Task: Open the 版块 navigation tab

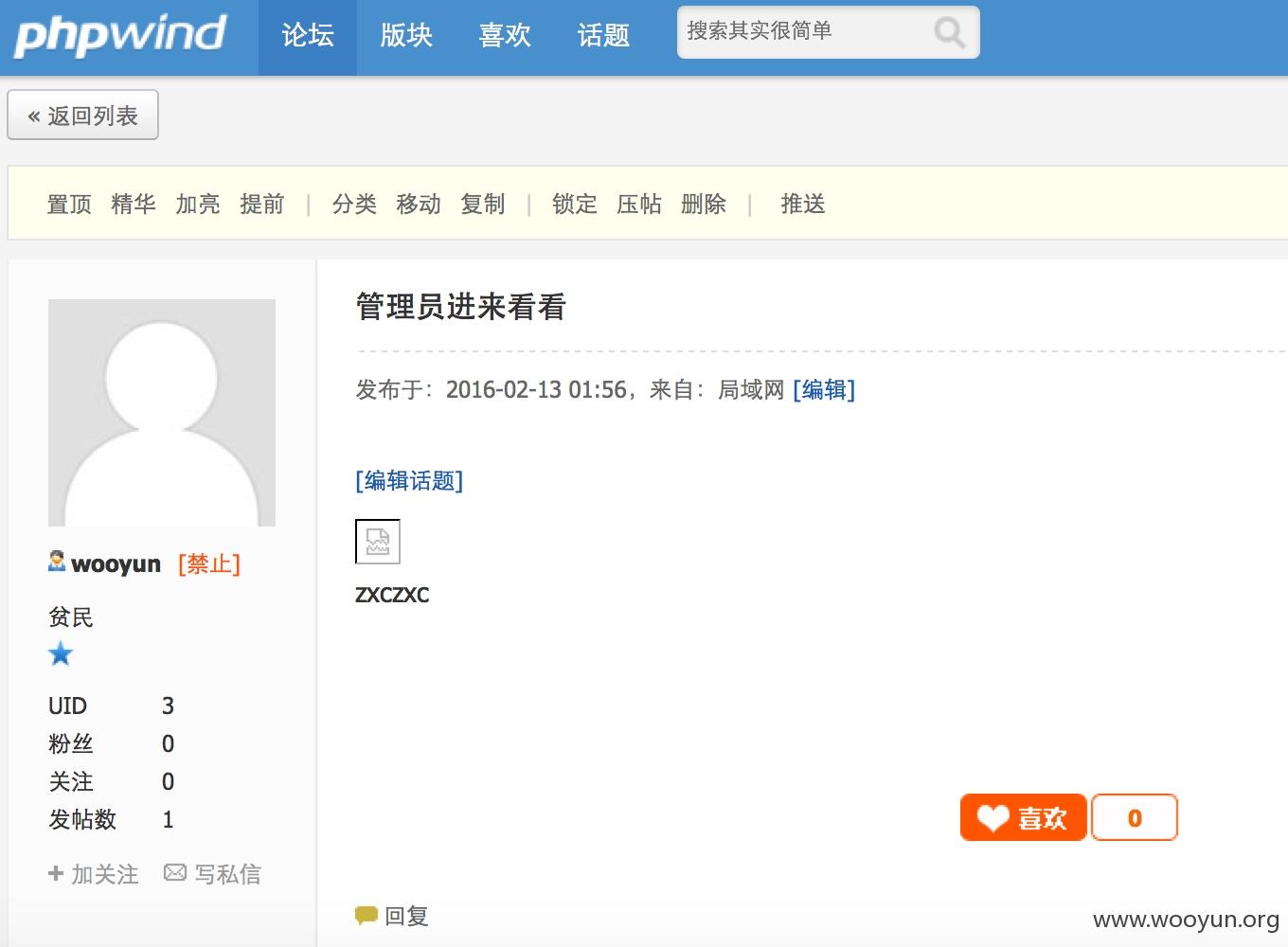Action: point(406,36)
